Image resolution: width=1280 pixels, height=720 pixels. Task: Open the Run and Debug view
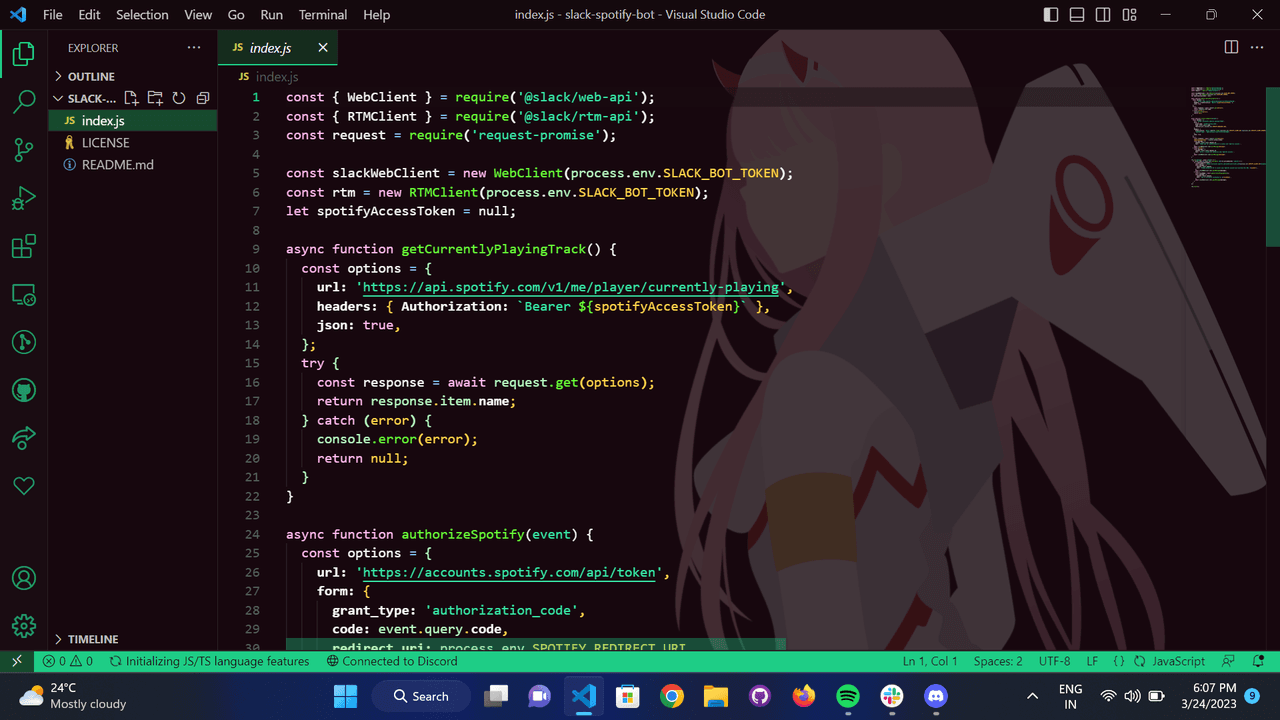coord(24,198)
